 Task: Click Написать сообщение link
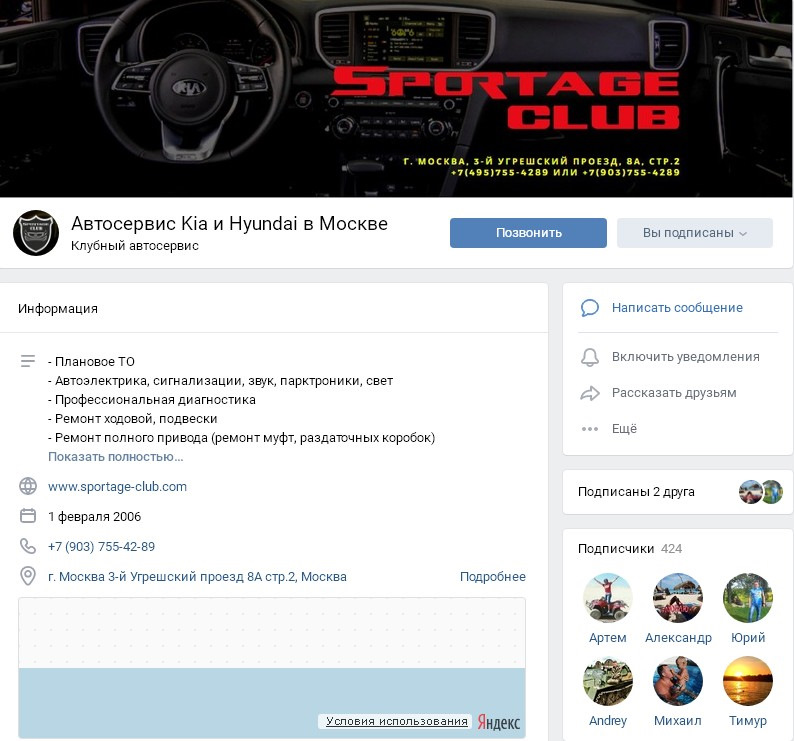677,307
